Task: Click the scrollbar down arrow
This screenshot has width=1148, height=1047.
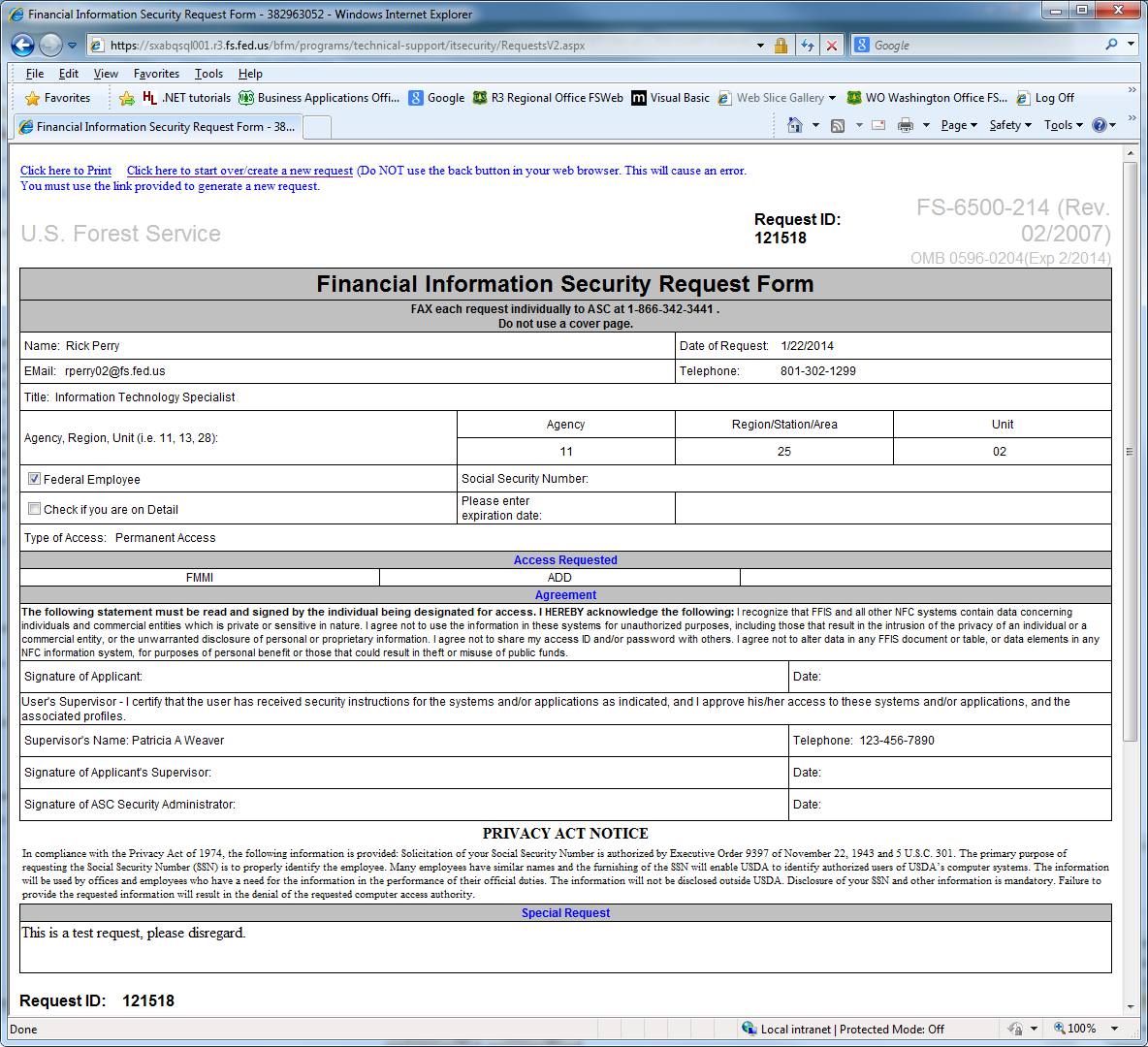Action: tap(1130, 1007)
